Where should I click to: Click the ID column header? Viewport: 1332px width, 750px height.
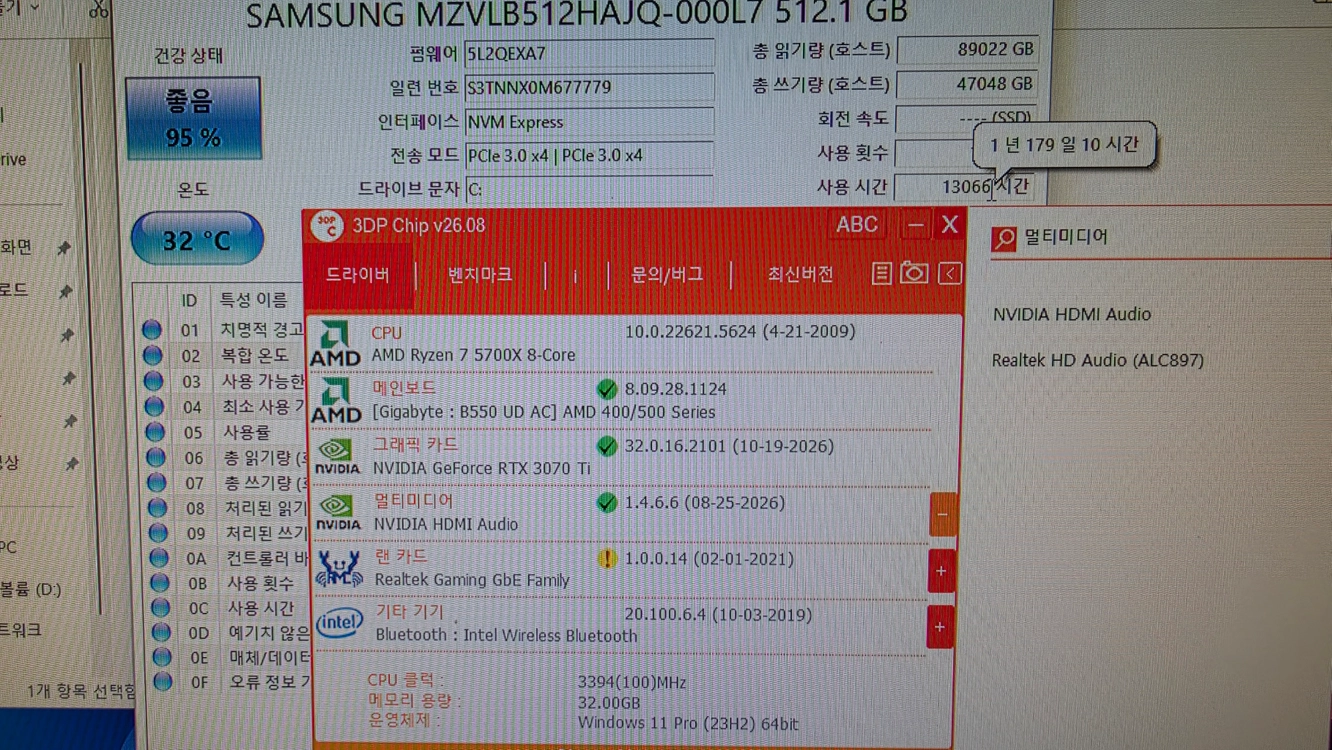coord(189,300)
